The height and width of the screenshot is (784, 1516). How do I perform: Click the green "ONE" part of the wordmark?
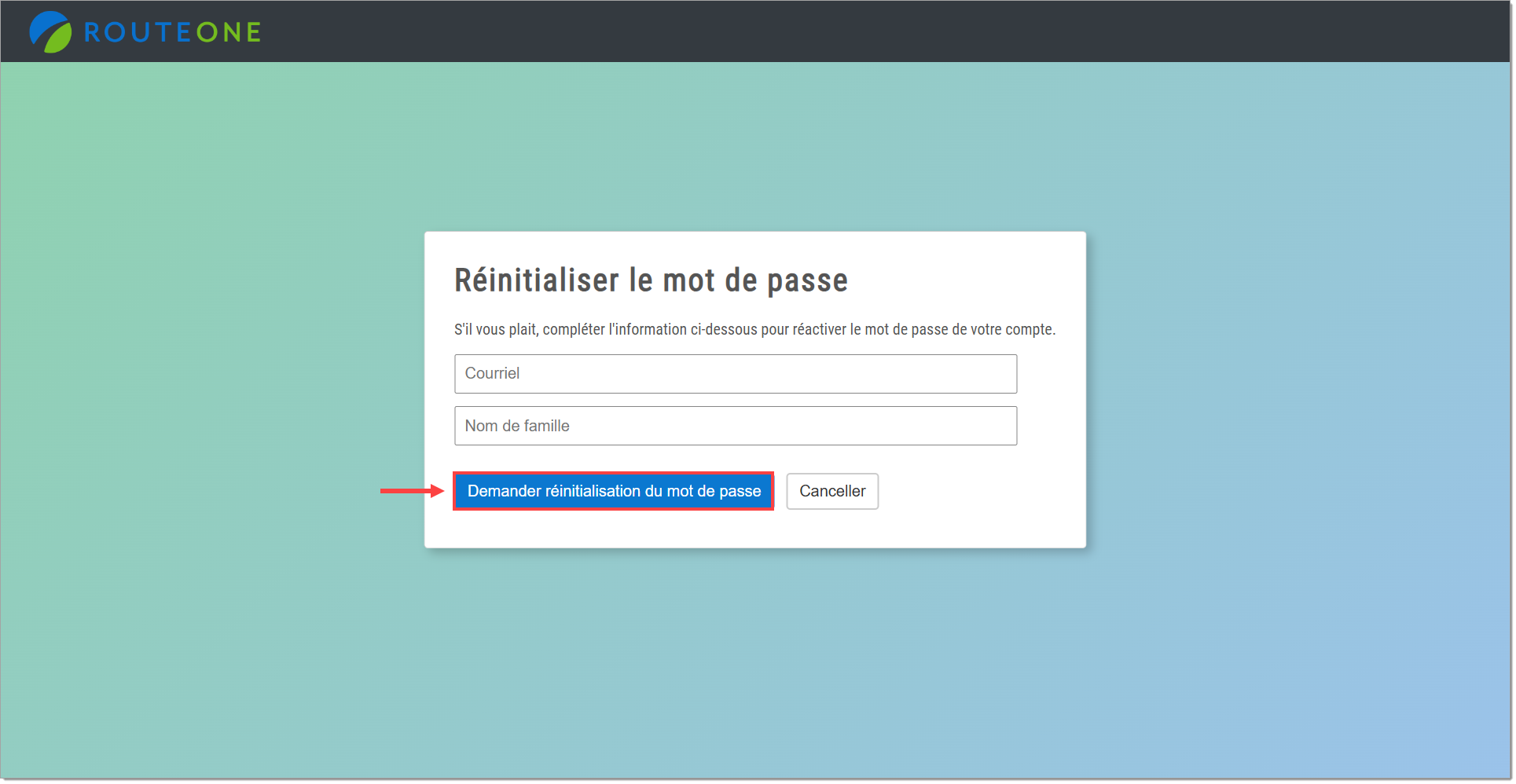(229, 32)
